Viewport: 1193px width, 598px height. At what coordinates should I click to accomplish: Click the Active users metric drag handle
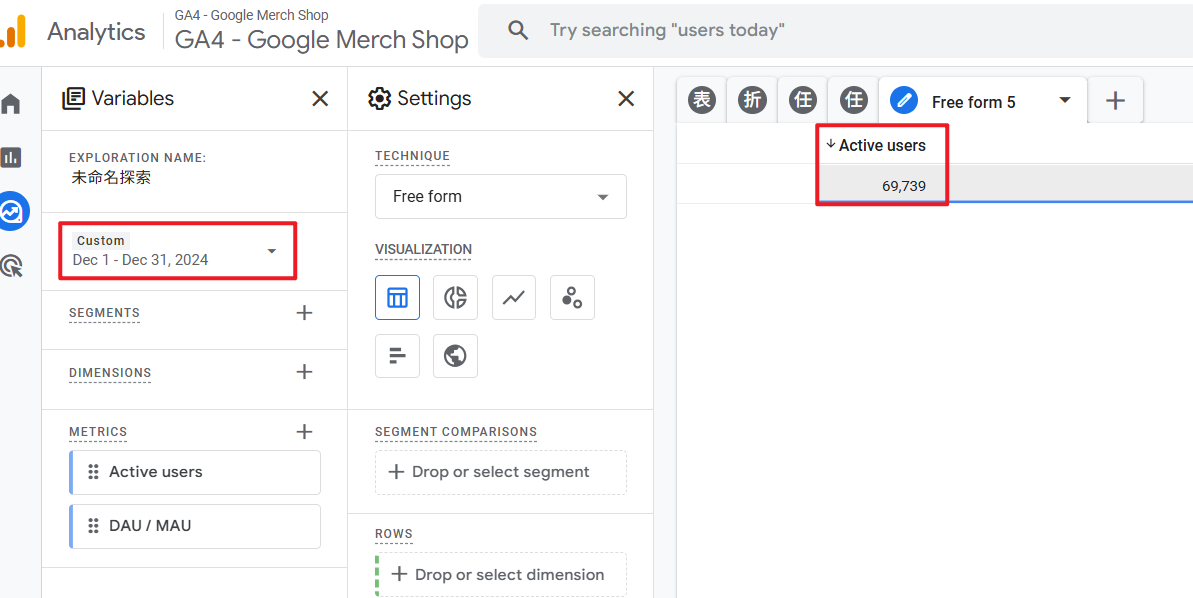click(x=94, y=472)
